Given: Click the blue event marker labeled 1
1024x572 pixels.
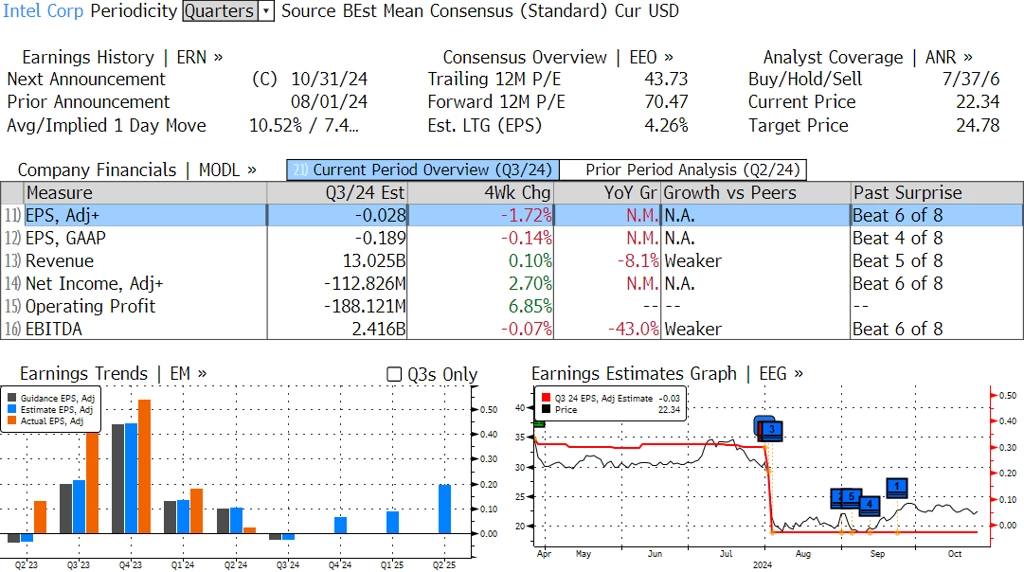Looking at the screenshot, I should coord(897,487).
